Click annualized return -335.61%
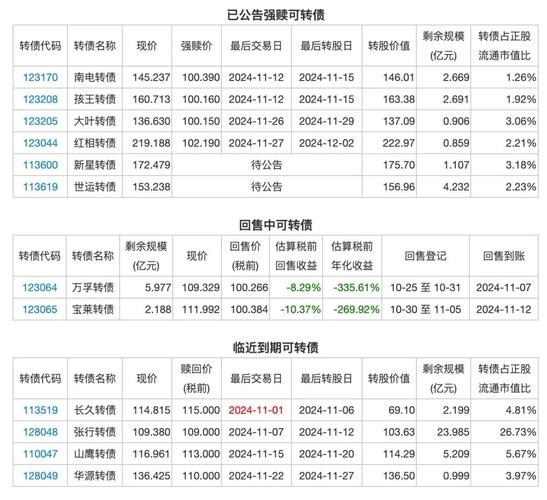This screenshot has height=500, width=547. 356,288
